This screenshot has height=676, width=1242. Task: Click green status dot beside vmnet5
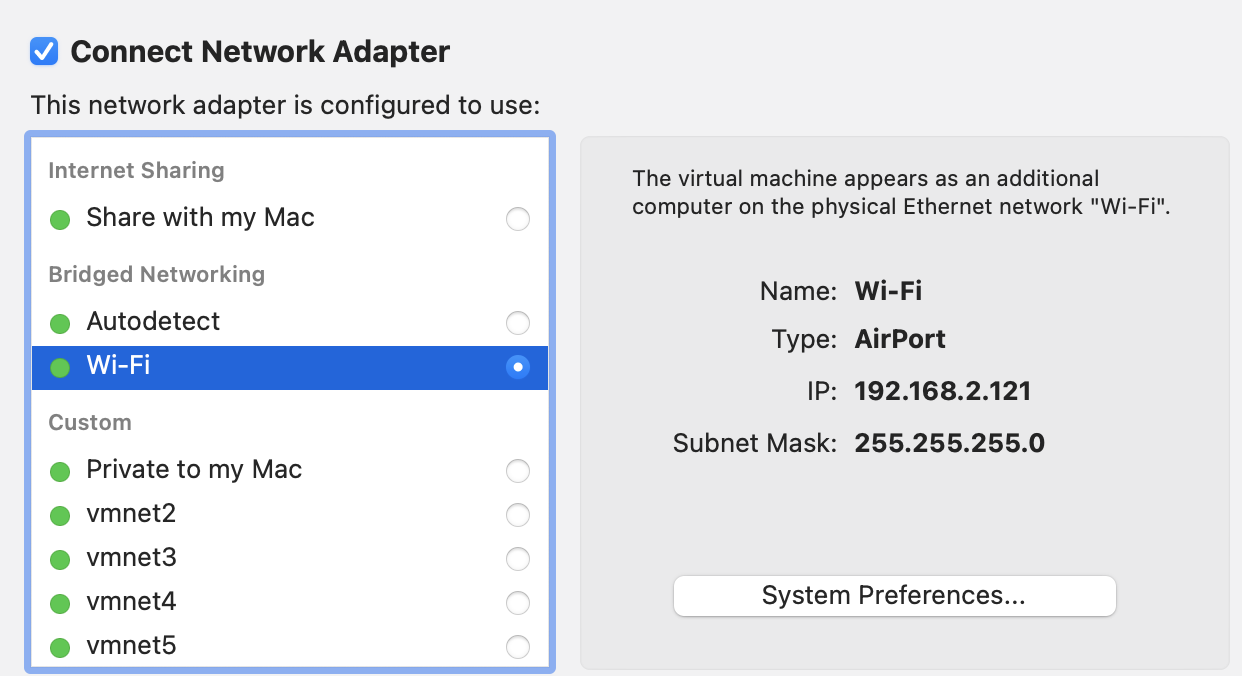(60, 647)
